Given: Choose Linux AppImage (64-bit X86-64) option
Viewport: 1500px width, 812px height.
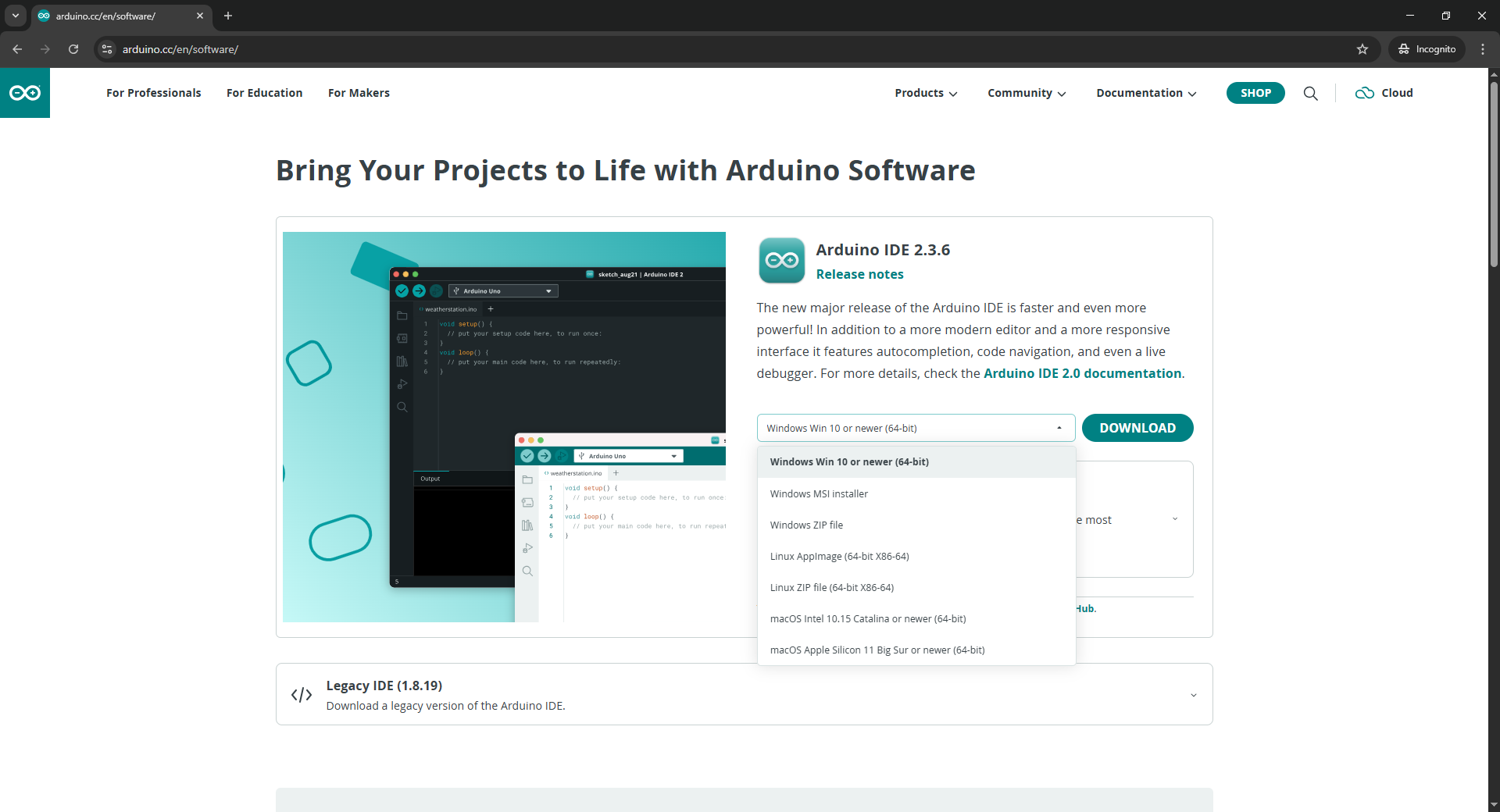Looking at the screenshot, I should tap(839, 556).
